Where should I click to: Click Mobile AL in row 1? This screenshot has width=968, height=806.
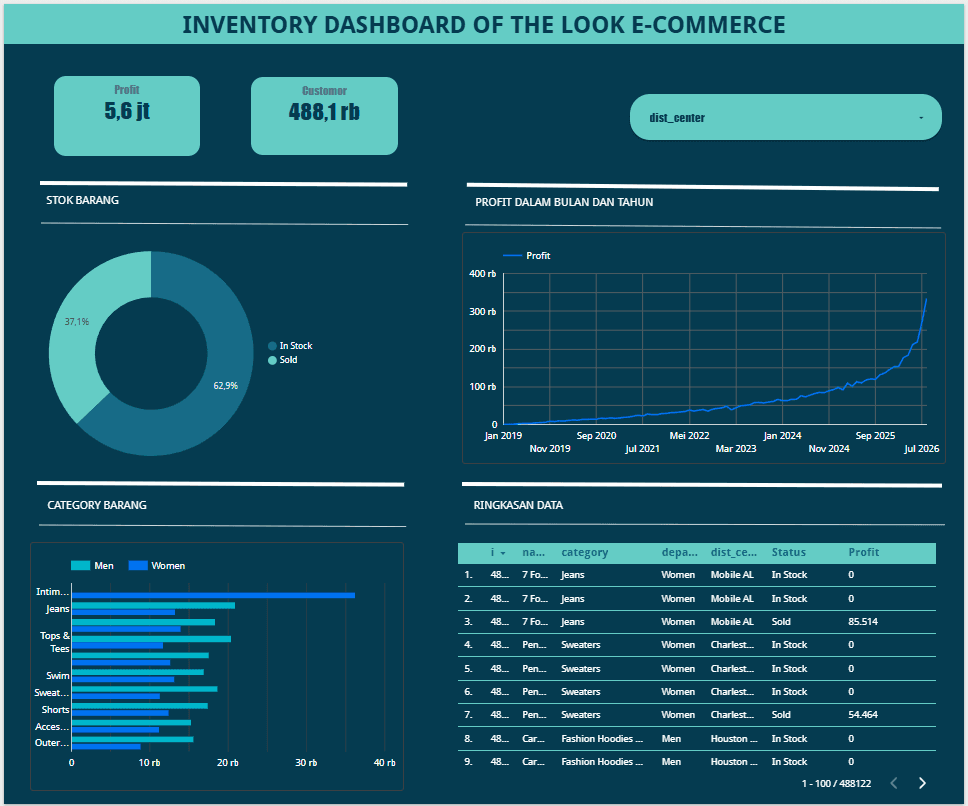point(732,575)
